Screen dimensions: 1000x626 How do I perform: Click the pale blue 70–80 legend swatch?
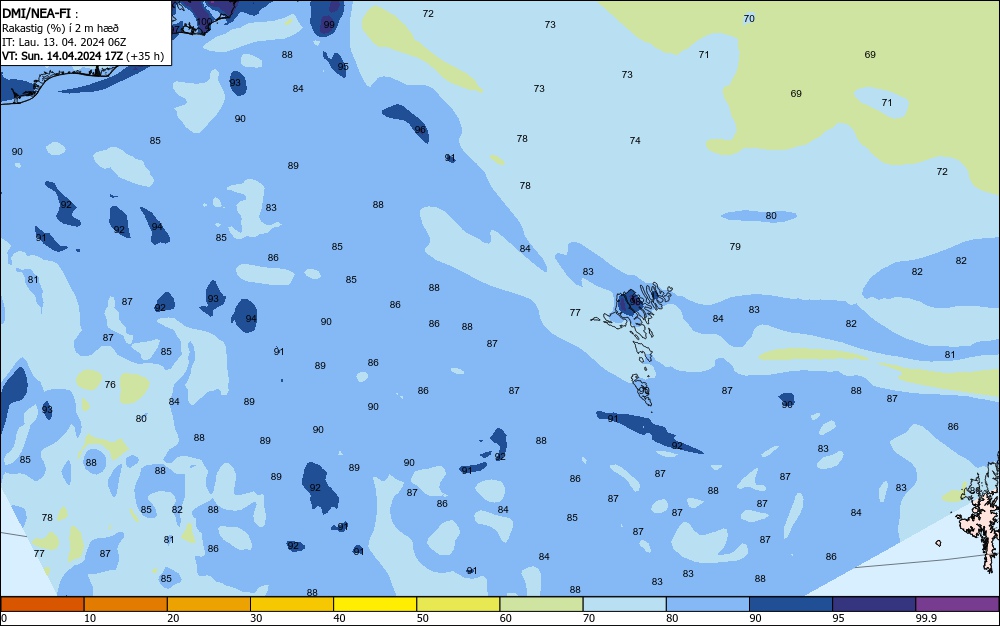pyautogui.click(x=624, y=604)
